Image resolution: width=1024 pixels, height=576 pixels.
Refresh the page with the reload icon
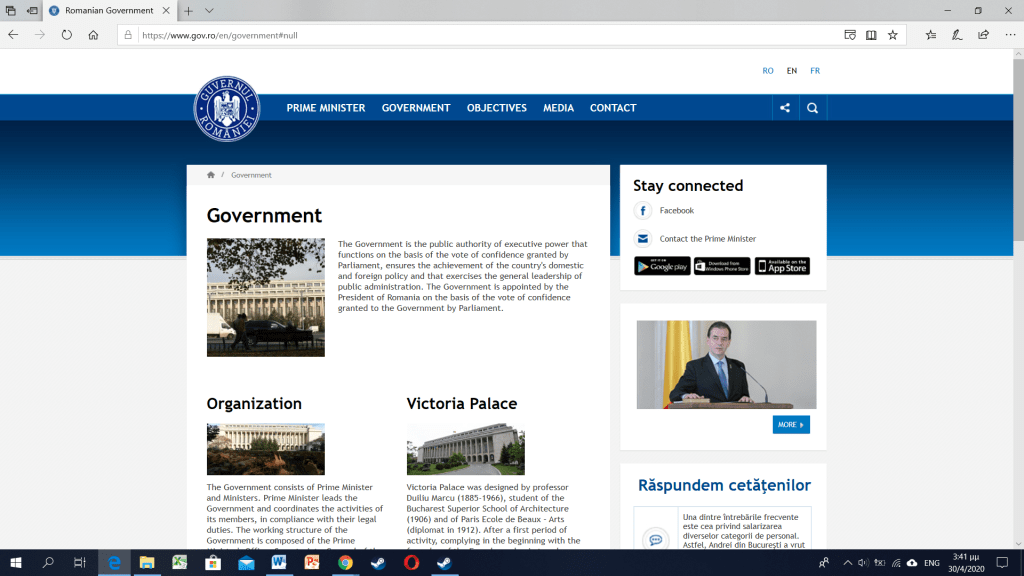tap(66, 34)
